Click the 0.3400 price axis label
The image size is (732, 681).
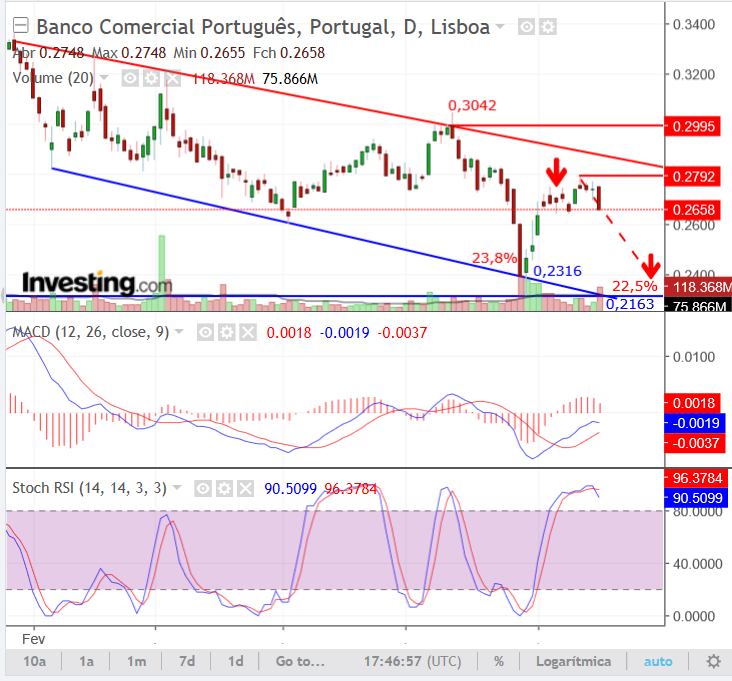pyautogui.click(x=694, y=24)
